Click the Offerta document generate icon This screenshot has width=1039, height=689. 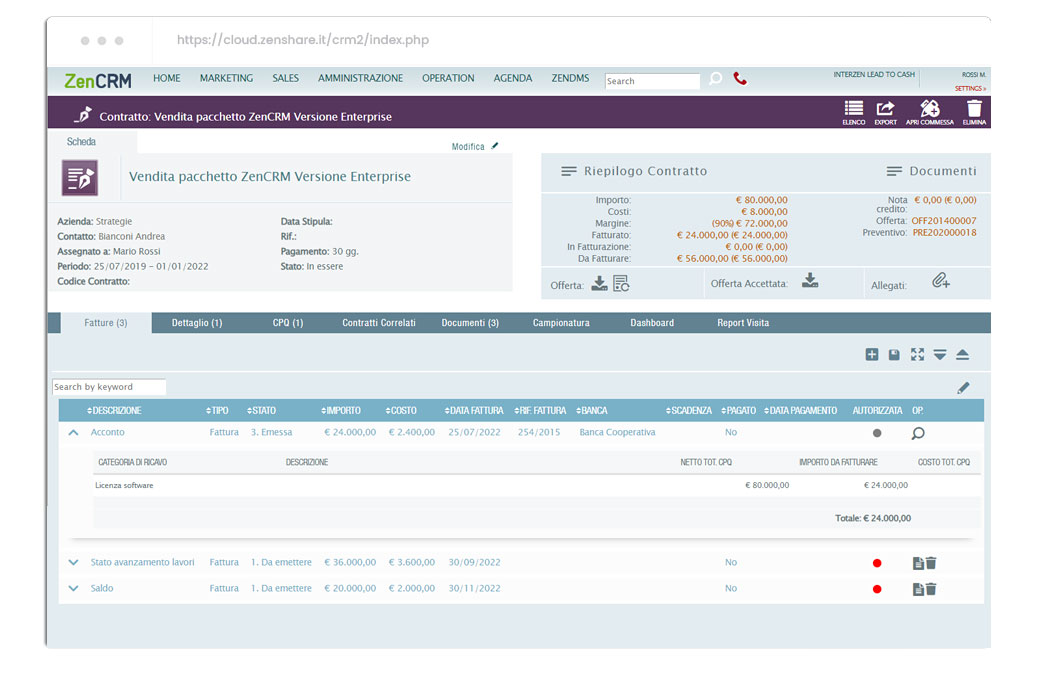622,284
